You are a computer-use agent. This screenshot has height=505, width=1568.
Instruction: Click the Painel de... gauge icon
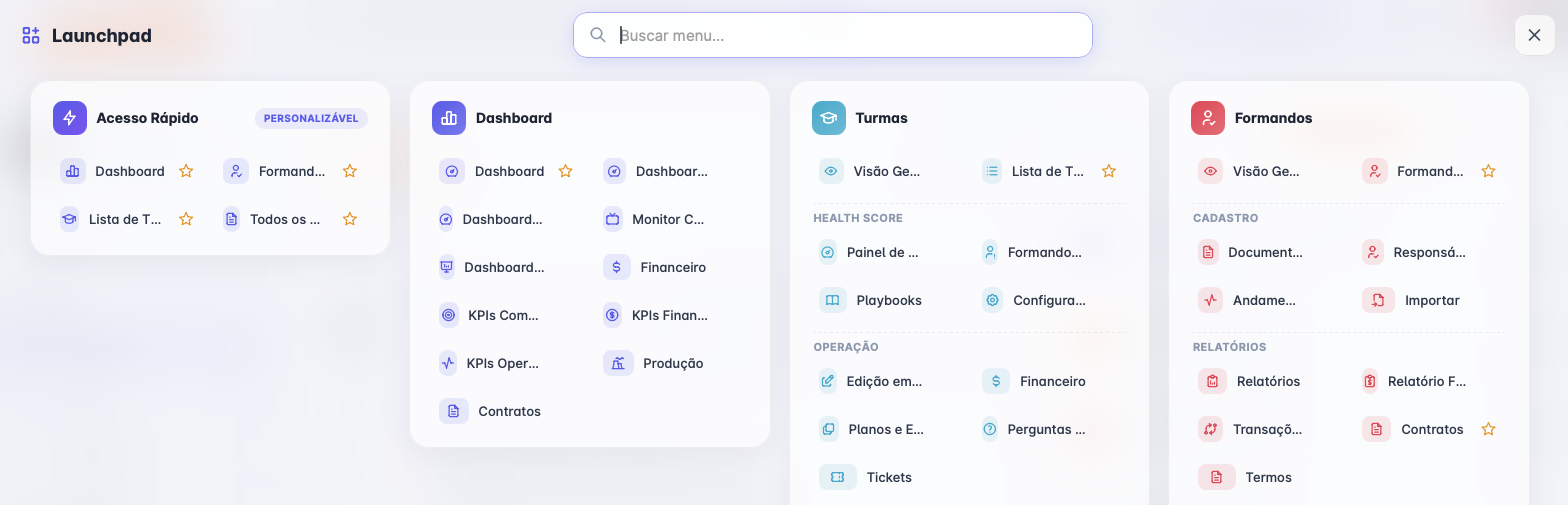point(828,252)
